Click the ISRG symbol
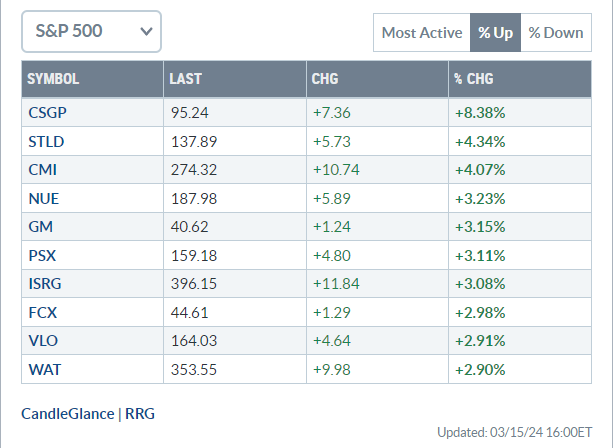This screenshot has height=448, width=613. click(45, 284)
